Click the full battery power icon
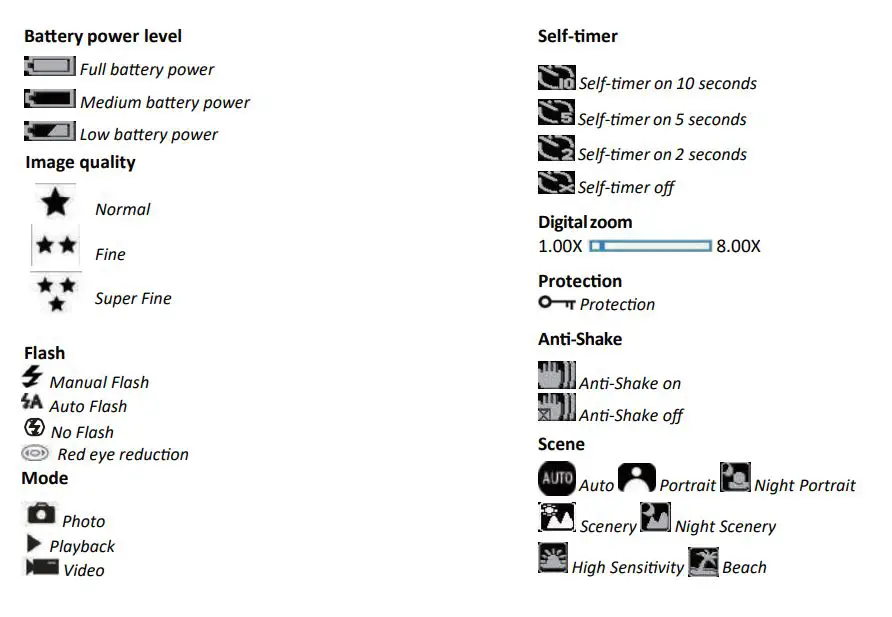 pyautogui.click(x=50, y=67)
